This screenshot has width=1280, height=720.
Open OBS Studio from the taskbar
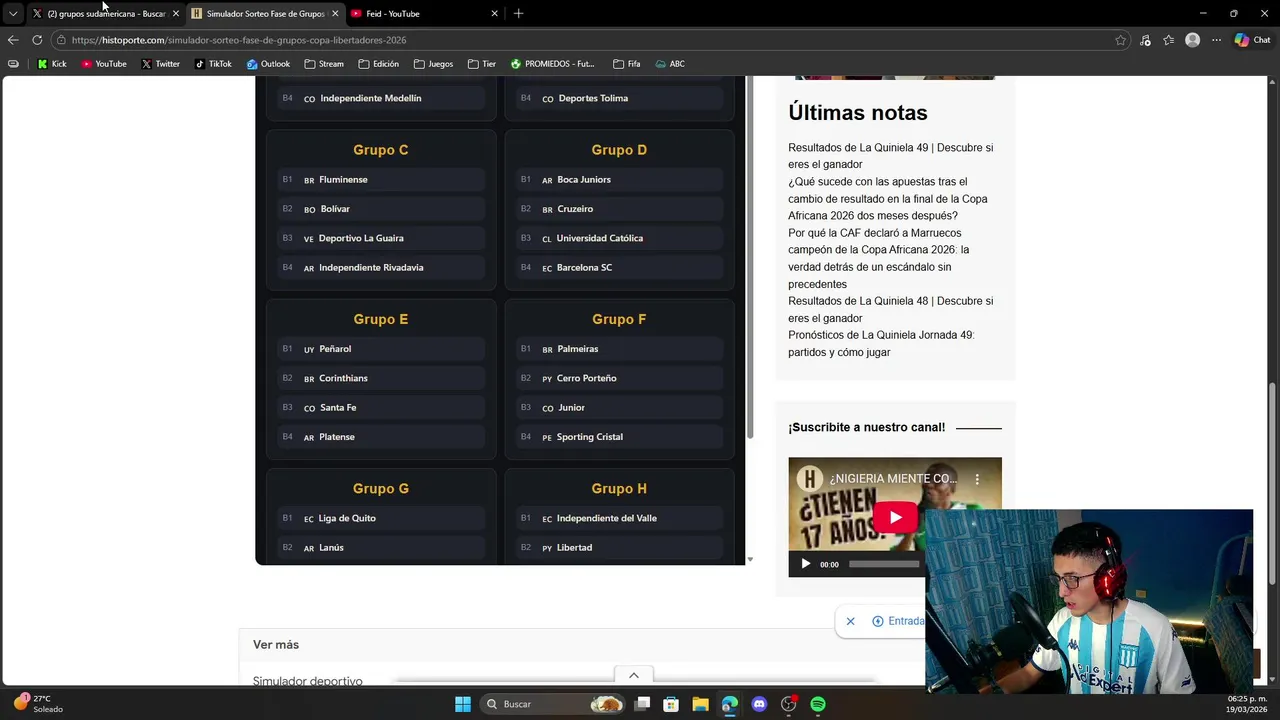click(x=789, y=704)
